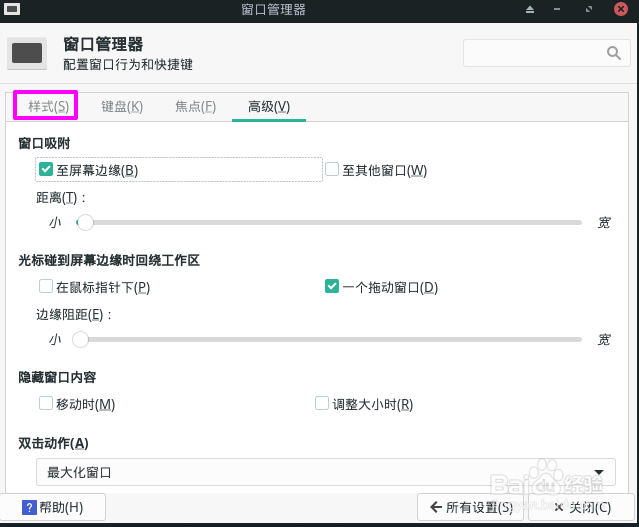
Task: Enable 移动时(M) checkbox
Action: point(46,403)
